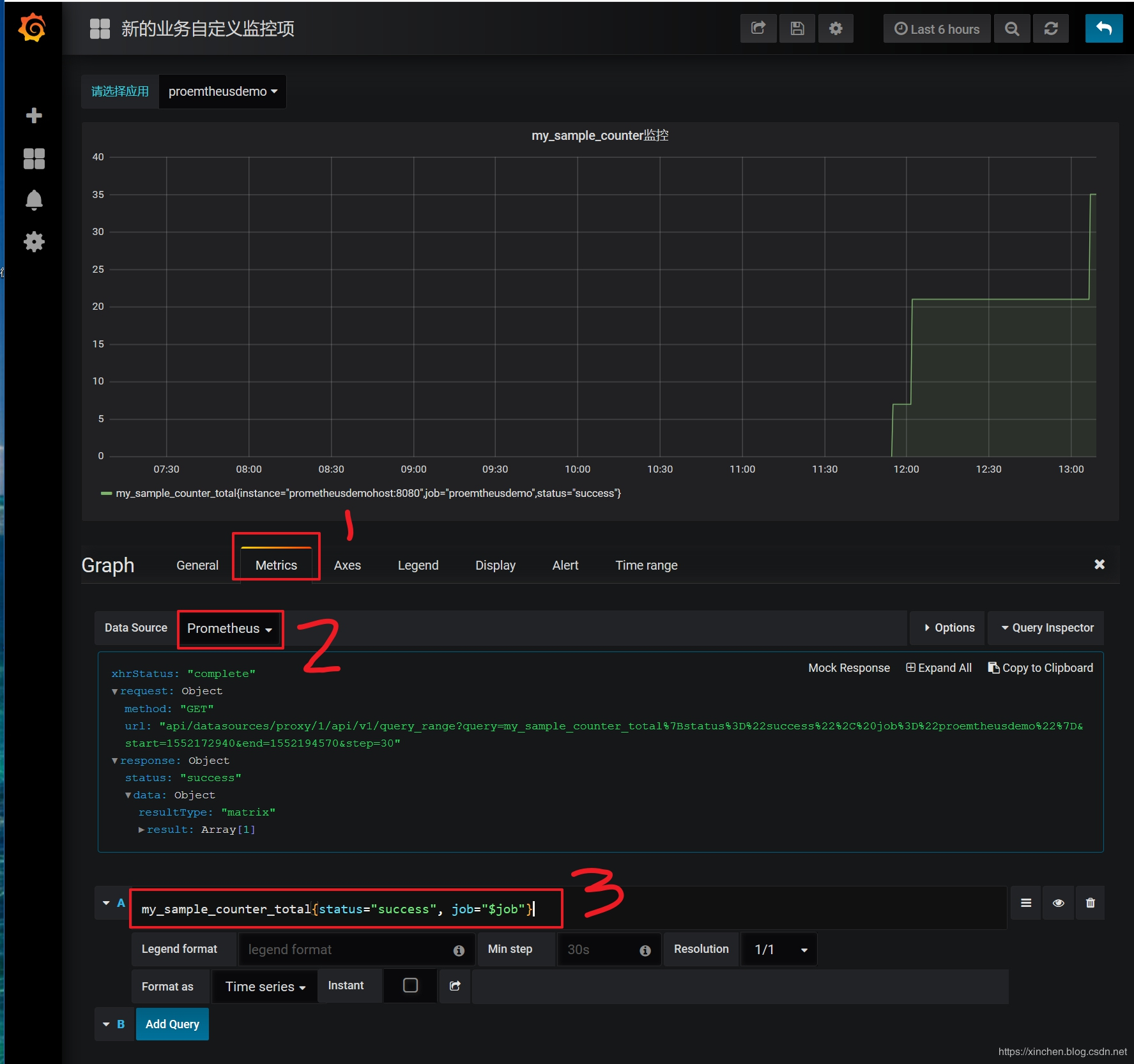Click the Grafana logo icon
The width and height of the screenshot is (1134, 1064).
coord(32,28)
